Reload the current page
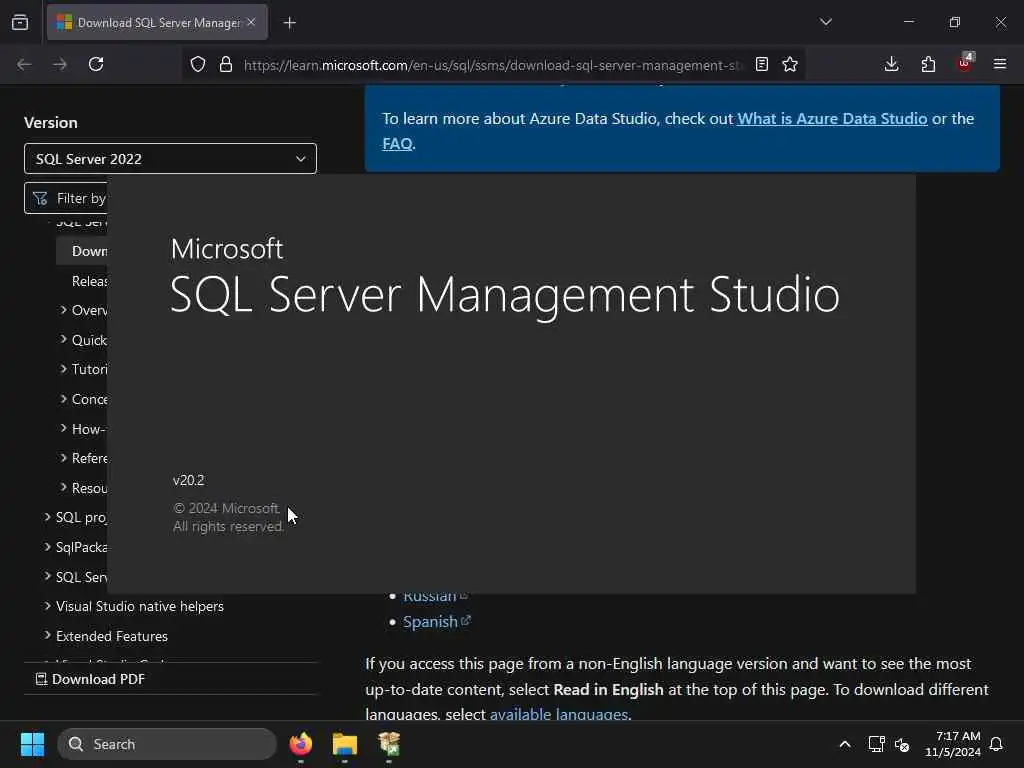 click(96, 64)
